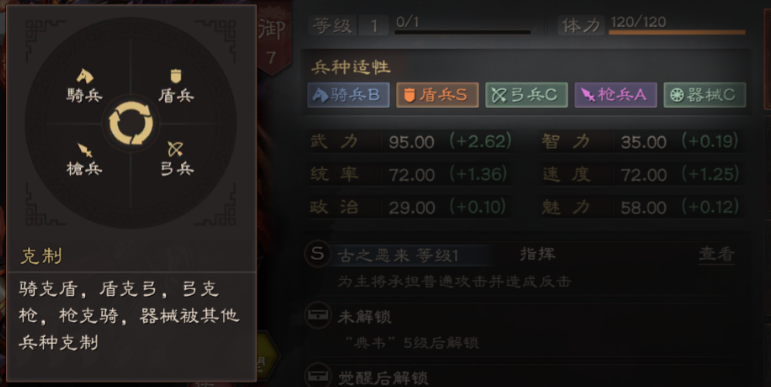
Task: Select the 盾兵S aptitude tag
Action: pyautogui.click(x=437, y=95)
